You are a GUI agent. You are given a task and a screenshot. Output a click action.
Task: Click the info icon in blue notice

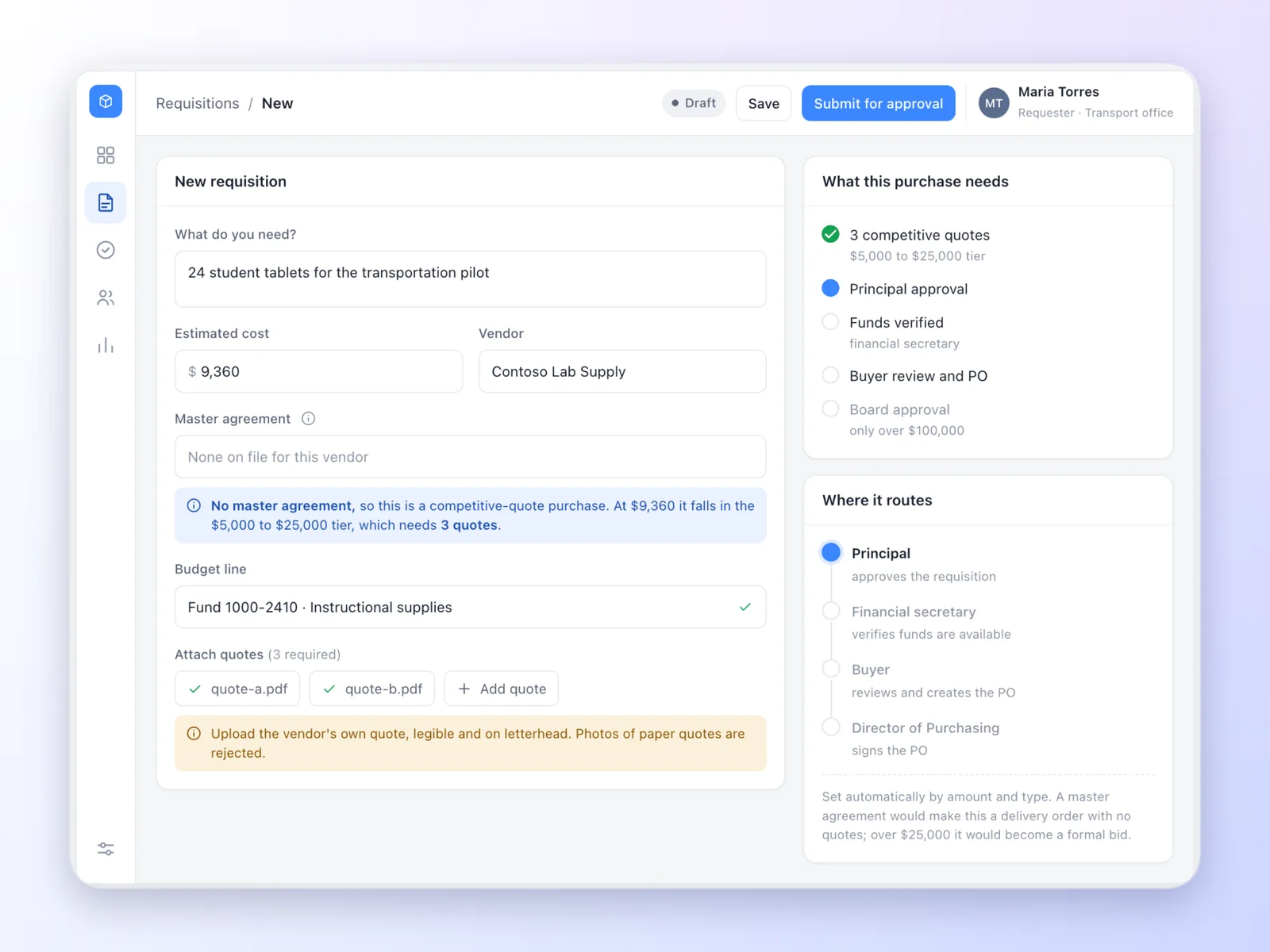(194, 505)
